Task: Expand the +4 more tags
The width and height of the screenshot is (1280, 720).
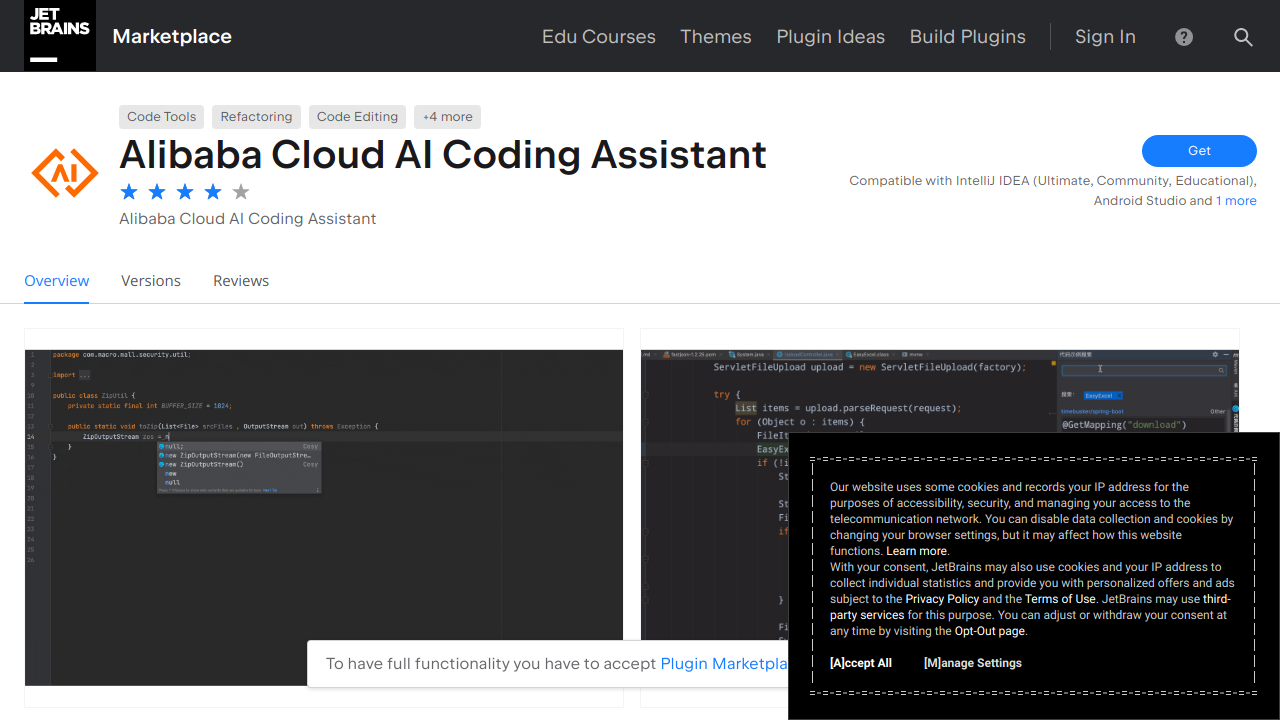Action: pyautogui.click(x=448, y=117)
